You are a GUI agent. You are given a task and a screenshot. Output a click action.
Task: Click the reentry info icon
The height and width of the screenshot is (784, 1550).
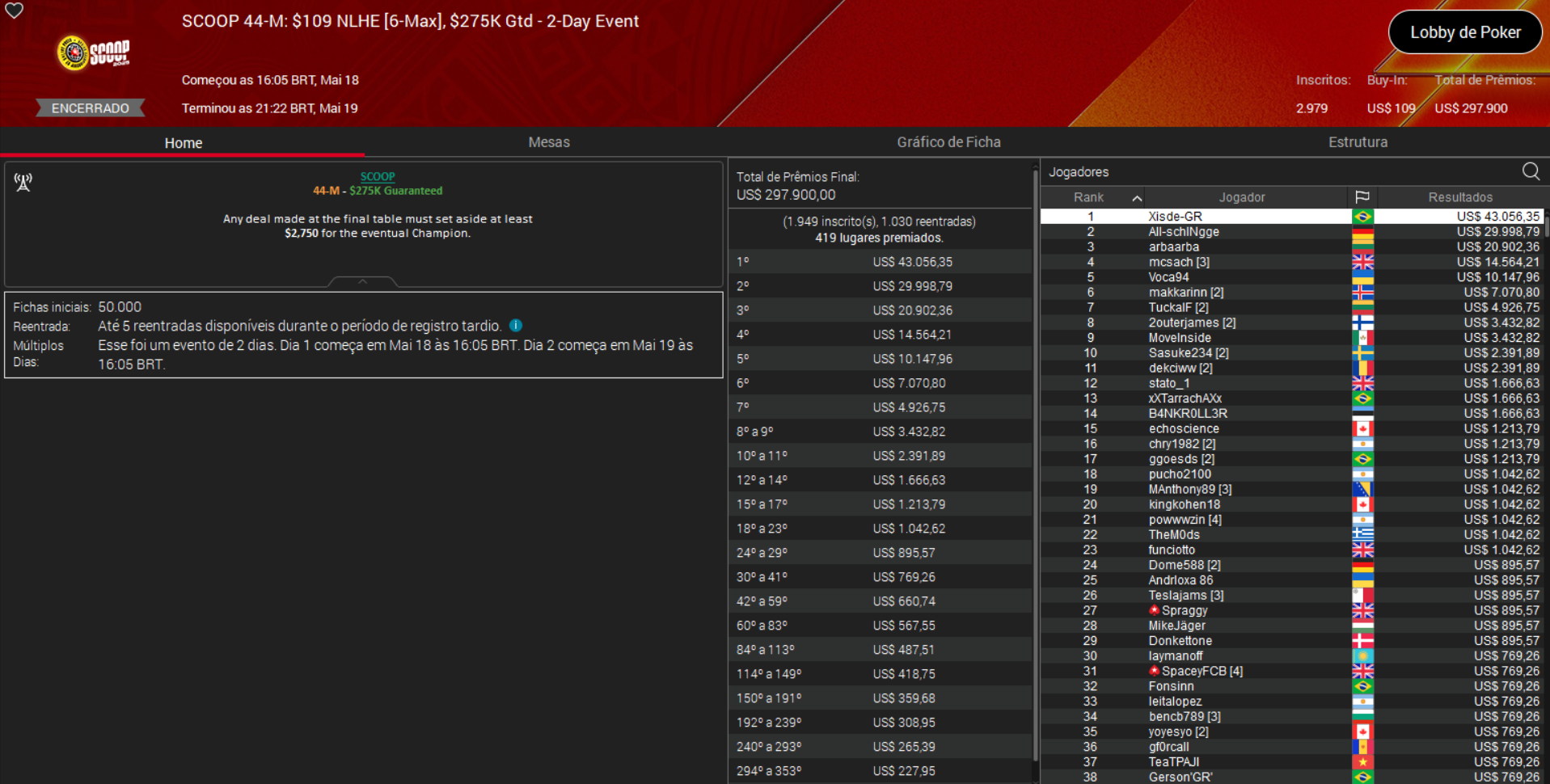pyautogui.click(x=516, y=326)
